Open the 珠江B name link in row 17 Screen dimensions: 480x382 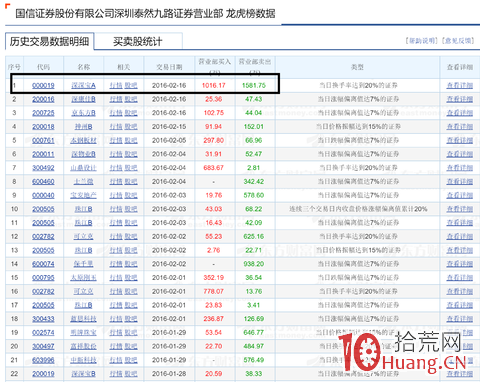point(83,305)
